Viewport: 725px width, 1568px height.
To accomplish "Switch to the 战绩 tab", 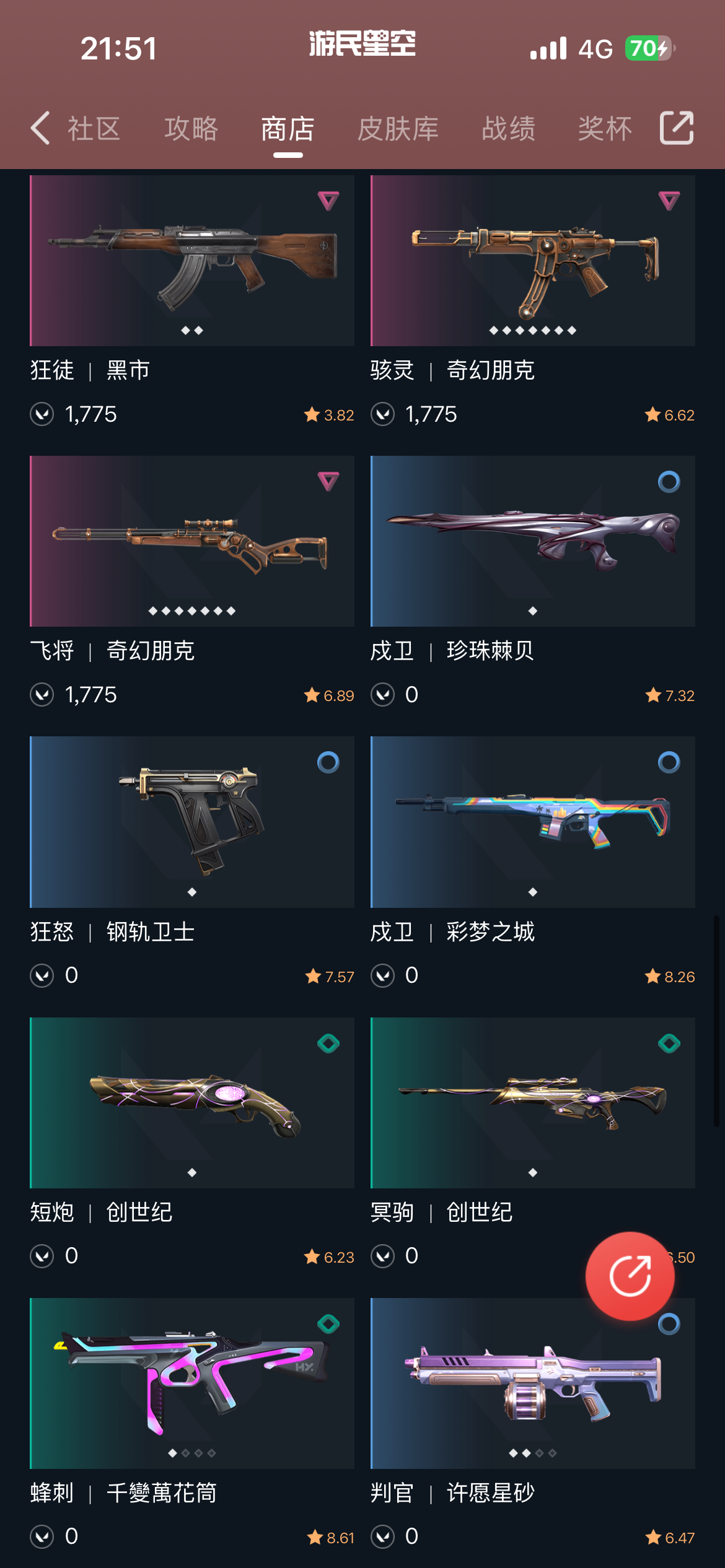I will 508,129.
